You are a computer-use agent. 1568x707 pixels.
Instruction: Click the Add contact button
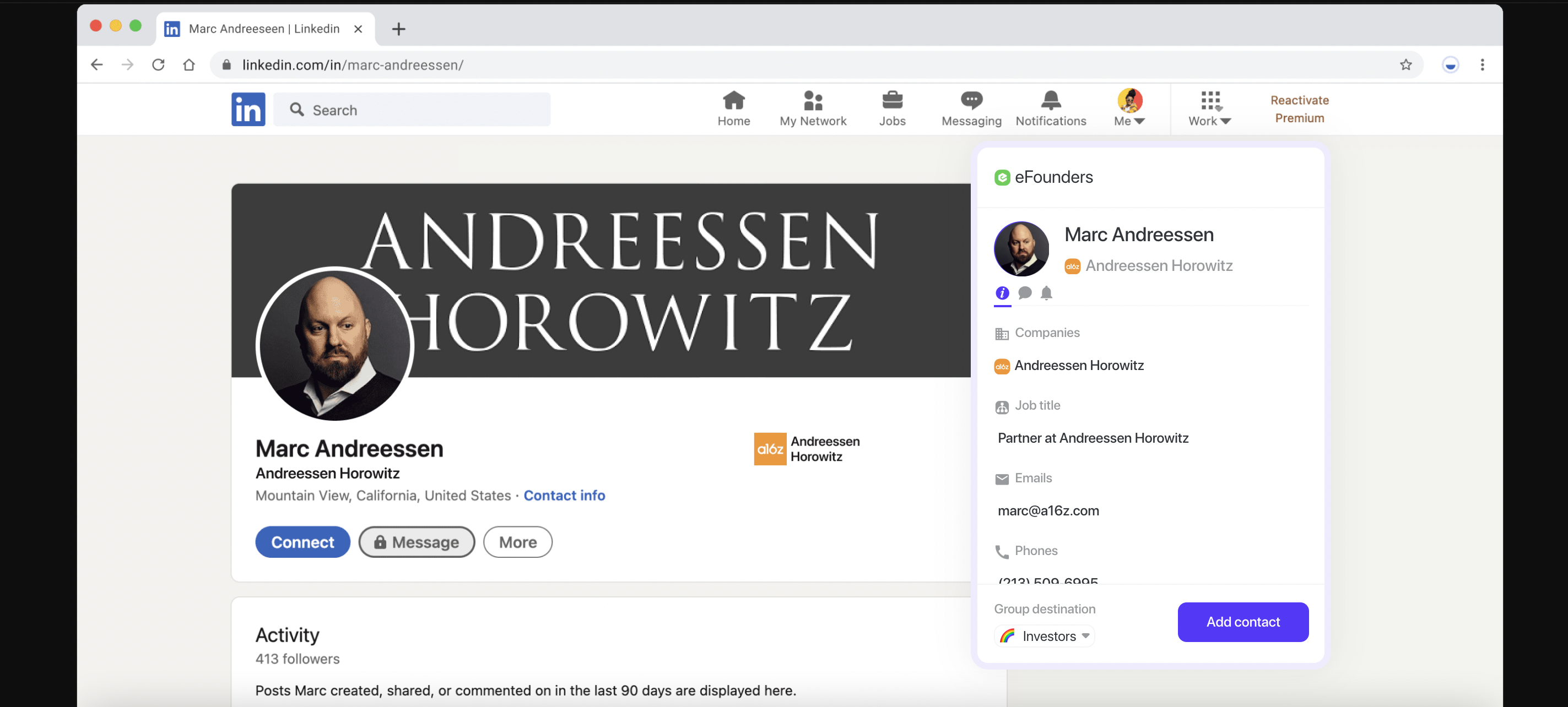click(1242, 622)
